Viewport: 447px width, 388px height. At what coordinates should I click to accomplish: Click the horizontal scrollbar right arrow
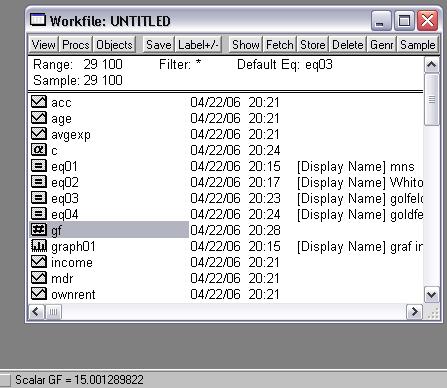(414, 312)
